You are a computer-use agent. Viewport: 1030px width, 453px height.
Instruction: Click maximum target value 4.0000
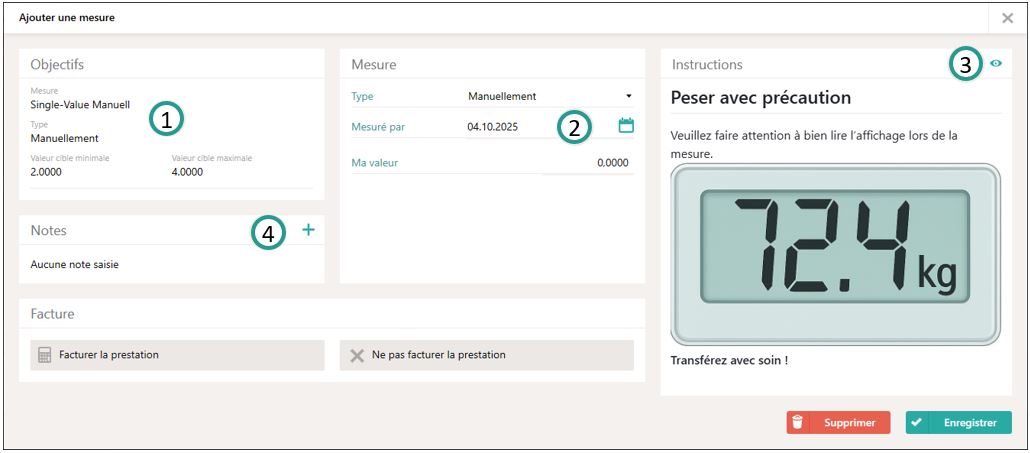(187, 172)
